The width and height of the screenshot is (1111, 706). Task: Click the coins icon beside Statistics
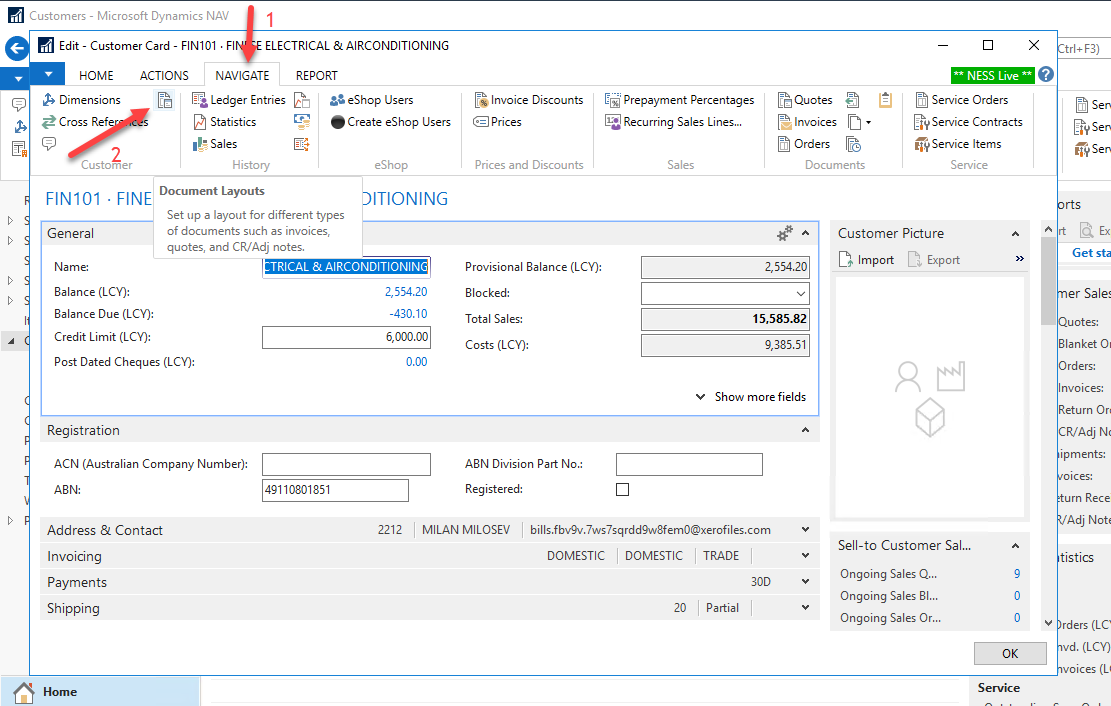[302, 122]
